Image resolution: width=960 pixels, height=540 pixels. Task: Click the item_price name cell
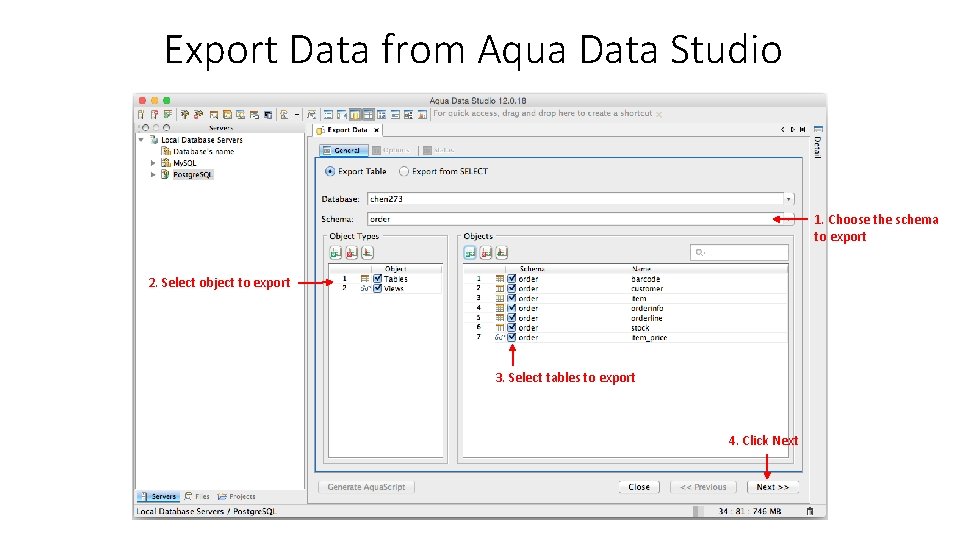tap(649, 337)
